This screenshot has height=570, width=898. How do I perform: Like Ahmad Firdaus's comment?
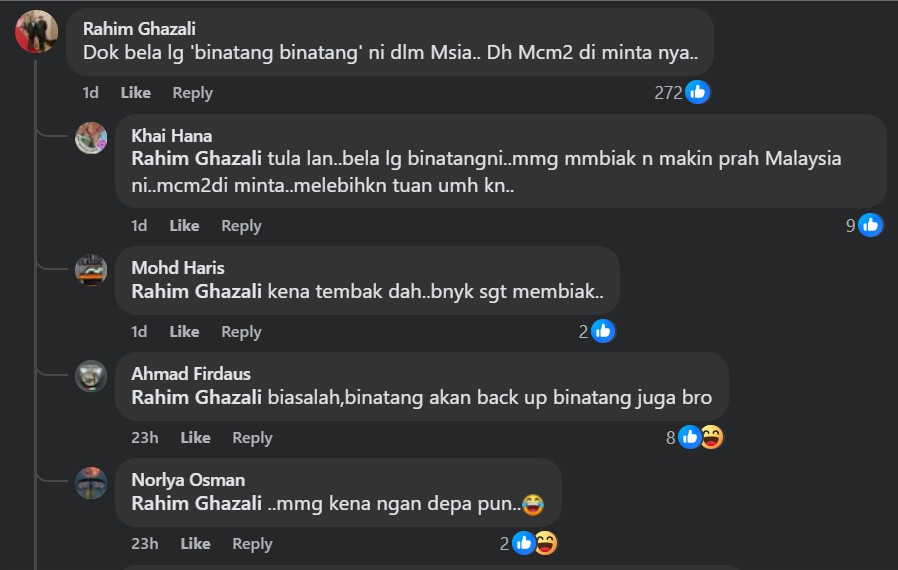coord(195,437)
